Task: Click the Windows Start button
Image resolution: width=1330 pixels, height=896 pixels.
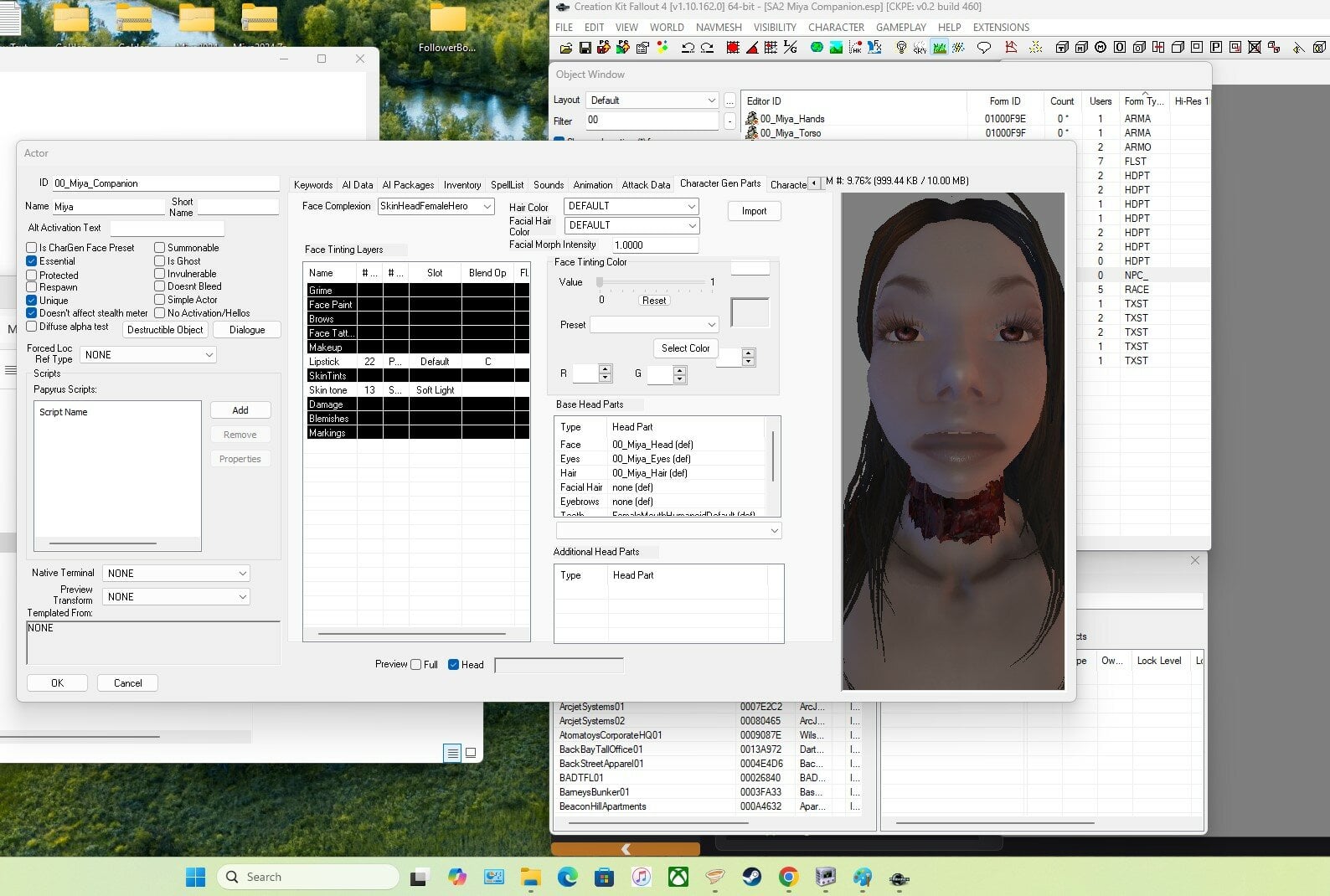Action: [x=195, y=877]
